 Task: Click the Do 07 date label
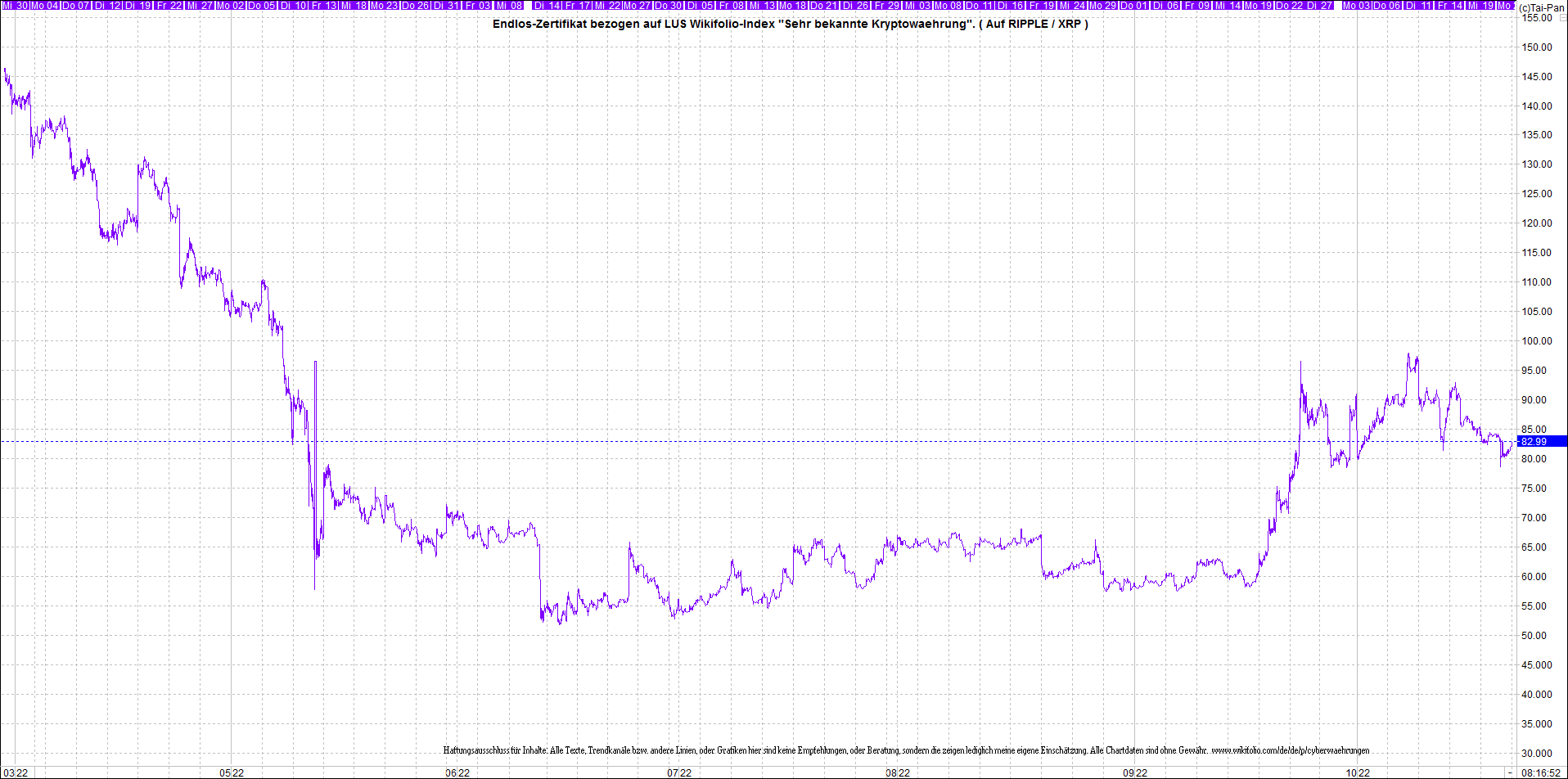[x=75, y=5]
